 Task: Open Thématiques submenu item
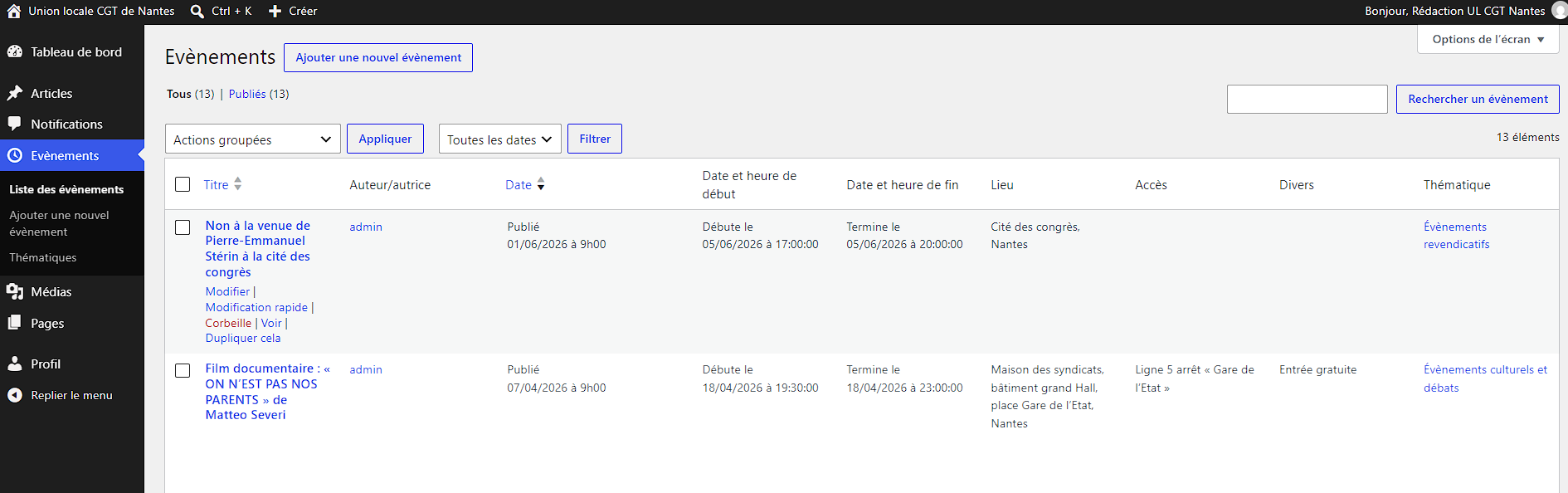pyautogui.click(x=43, y=257)
